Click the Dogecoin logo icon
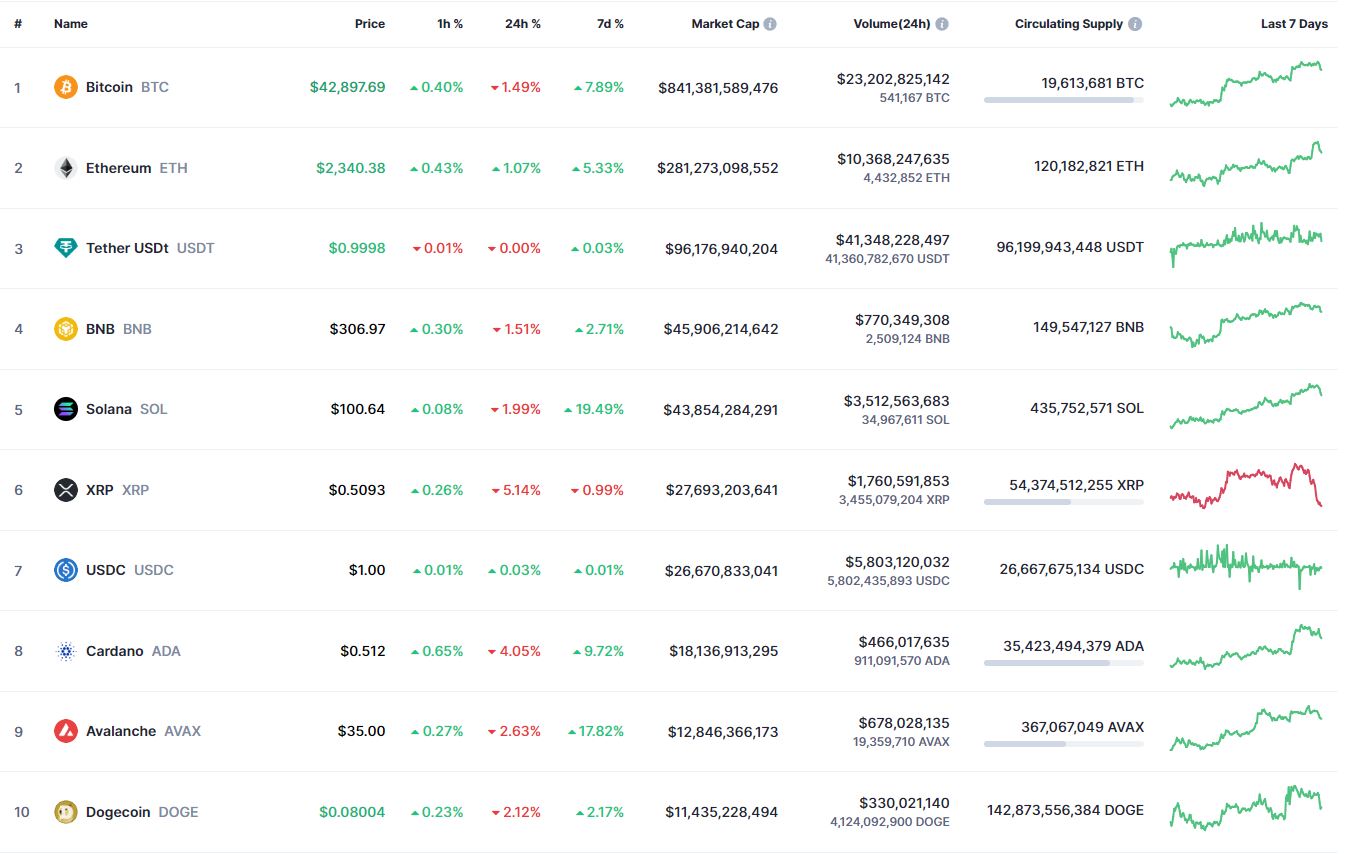 point(65,812)
